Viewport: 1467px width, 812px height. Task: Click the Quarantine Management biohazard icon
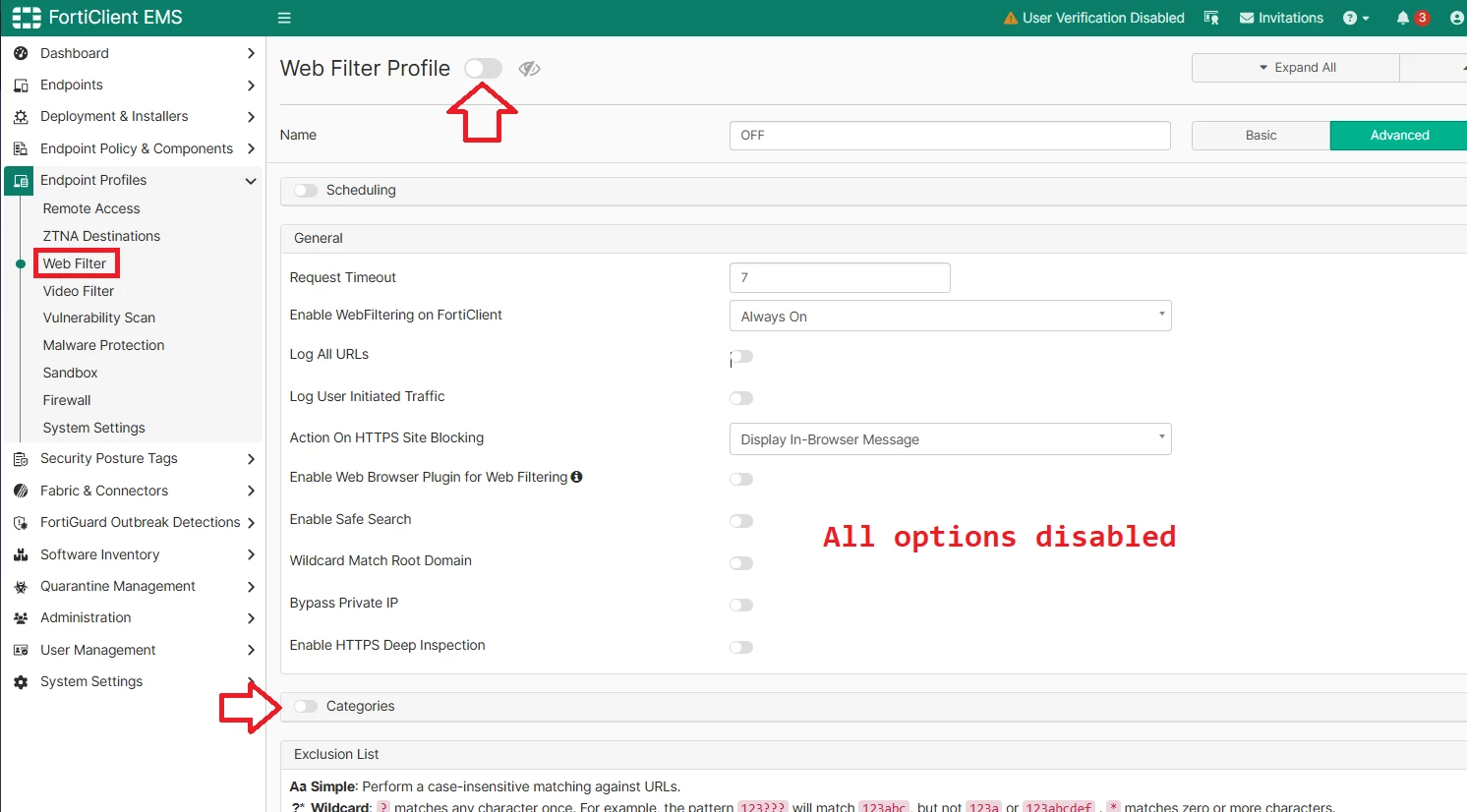[21, 587]
